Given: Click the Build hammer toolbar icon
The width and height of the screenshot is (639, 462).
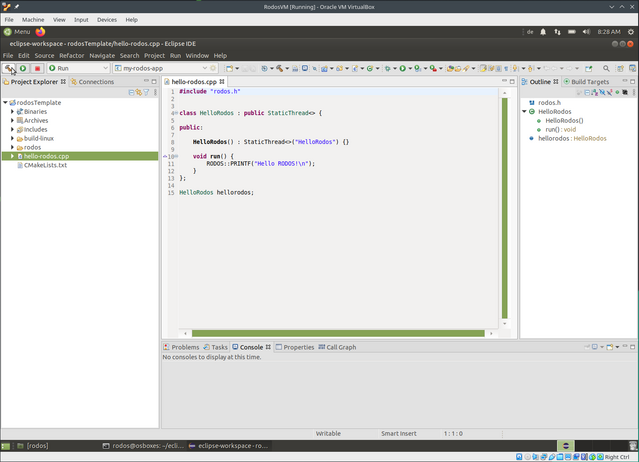Looking at the screenshot, I should tap(9, 68).
